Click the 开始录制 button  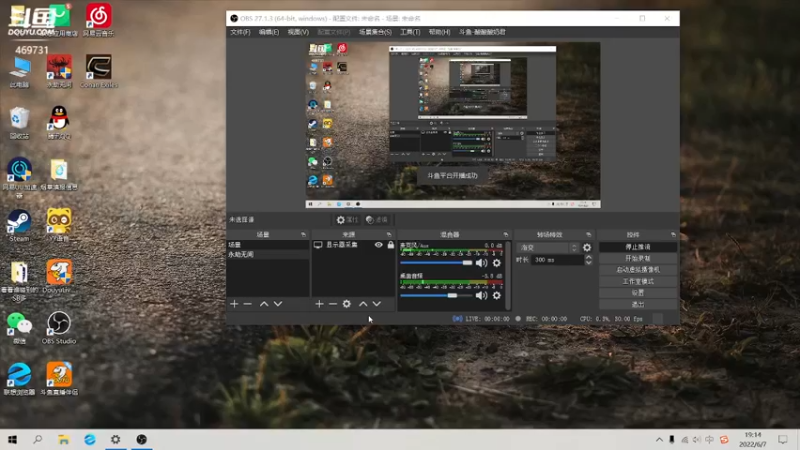tap(638, 258)
